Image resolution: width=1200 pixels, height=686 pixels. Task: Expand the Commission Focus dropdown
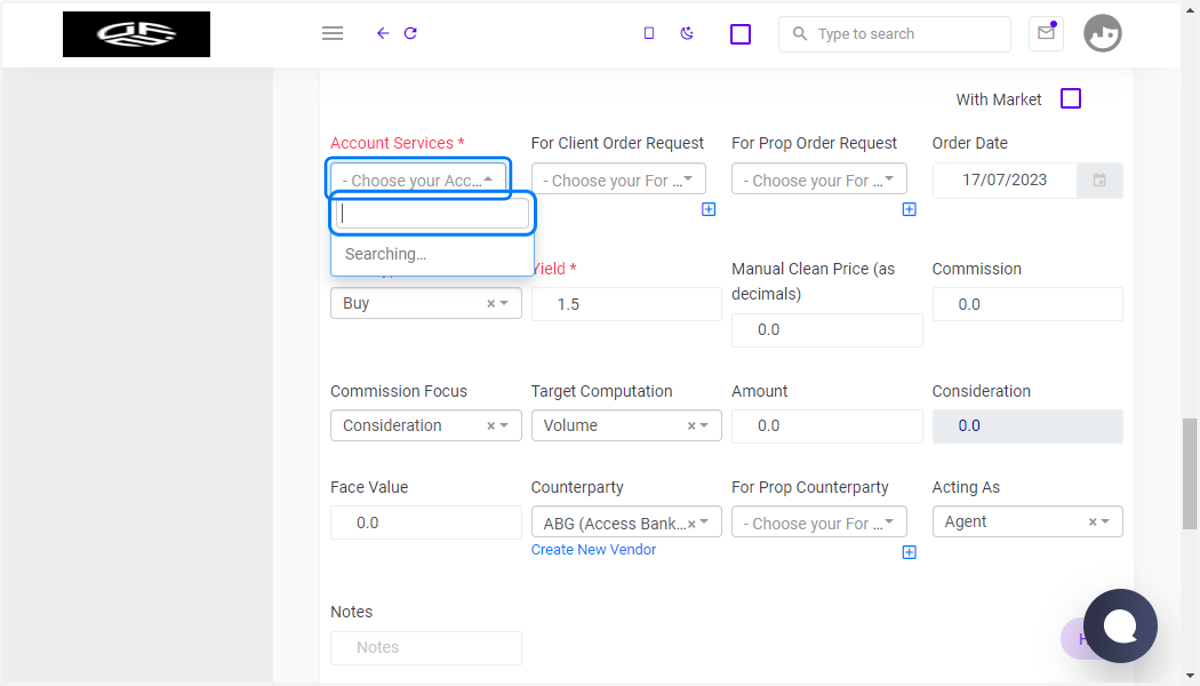click(x=504, y=425)
